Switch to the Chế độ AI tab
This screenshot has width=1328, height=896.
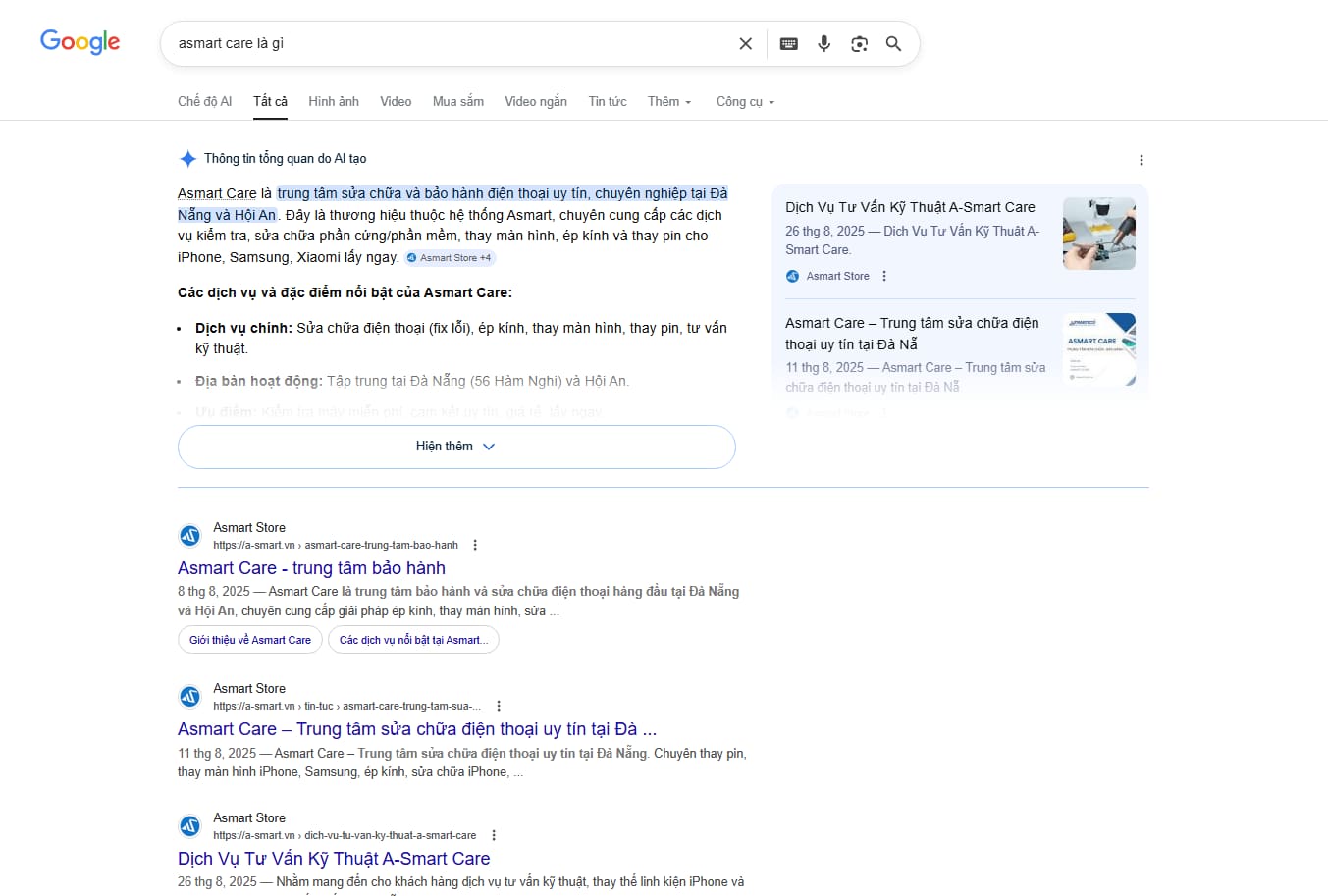click(204, 102)
